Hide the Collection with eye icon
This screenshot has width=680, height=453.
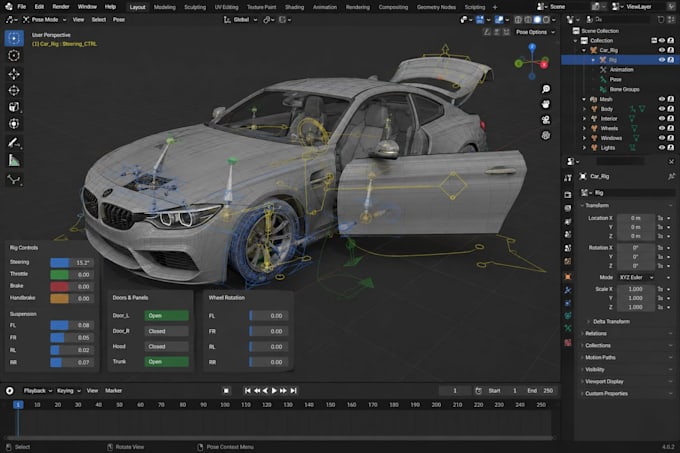(x=662, y=40)
